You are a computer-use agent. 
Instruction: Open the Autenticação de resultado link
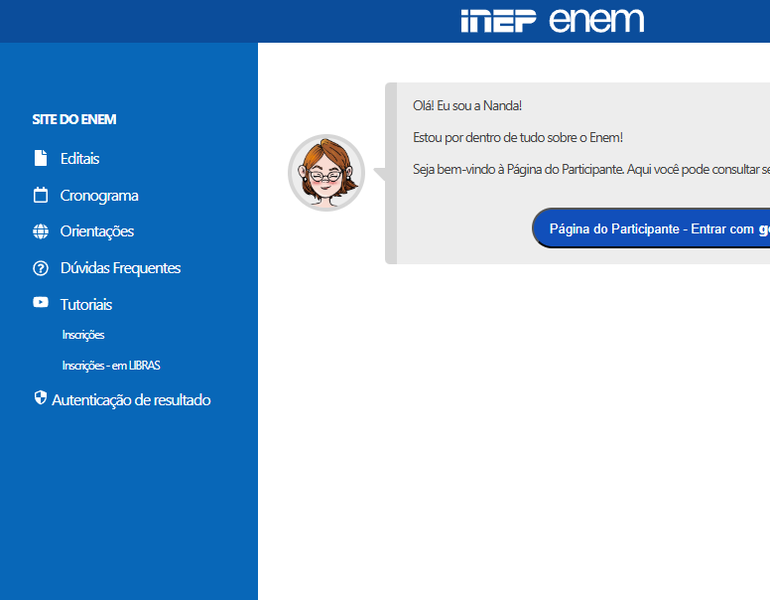131,400
